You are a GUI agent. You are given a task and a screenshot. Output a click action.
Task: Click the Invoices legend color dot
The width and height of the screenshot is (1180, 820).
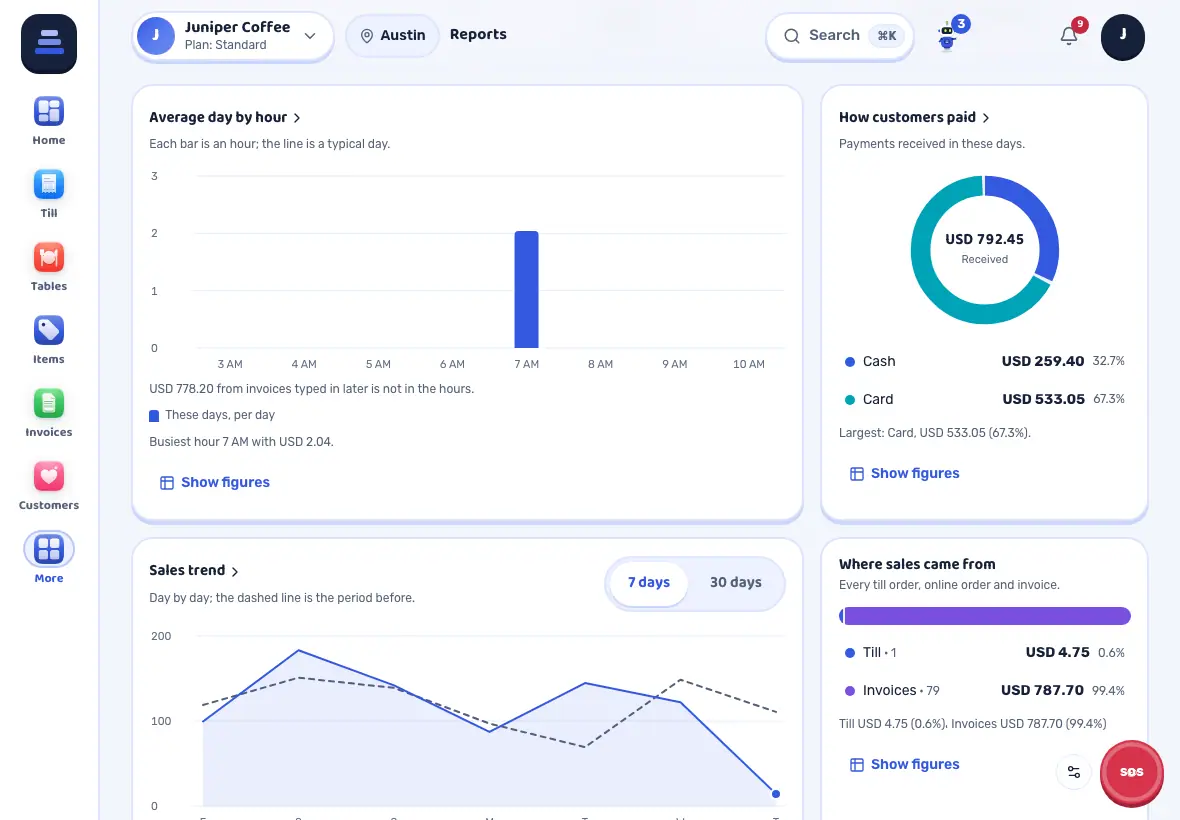(x=850, y=691)
